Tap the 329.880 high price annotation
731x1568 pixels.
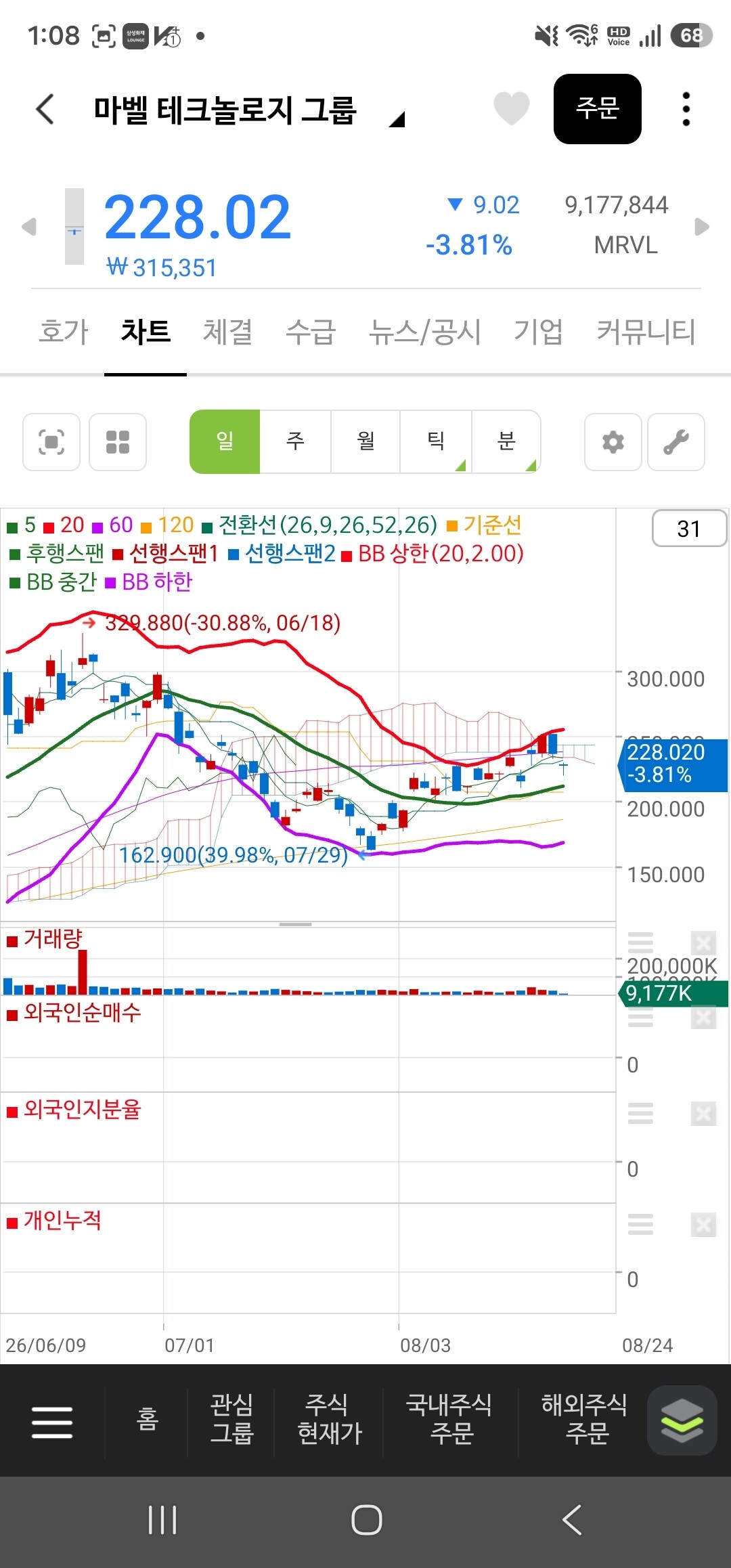223,623
